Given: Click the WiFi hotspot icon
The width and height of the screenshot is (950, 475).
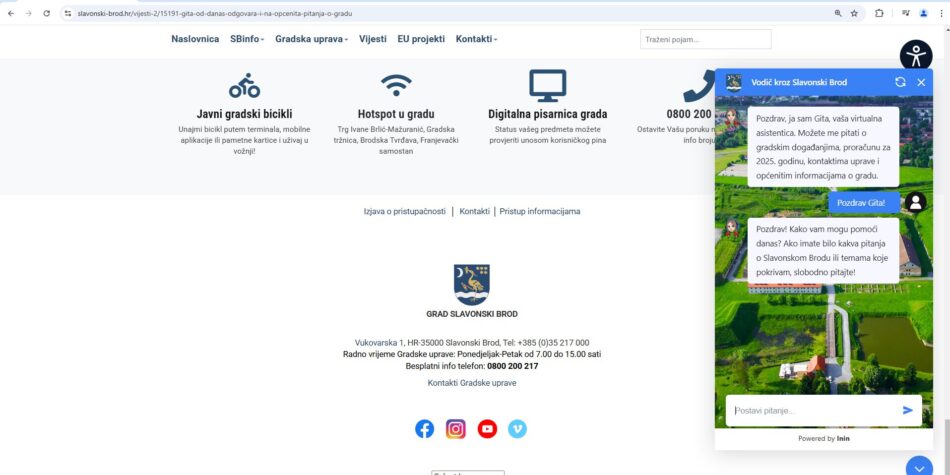Looking at the screenshot, I should [396, 85].
